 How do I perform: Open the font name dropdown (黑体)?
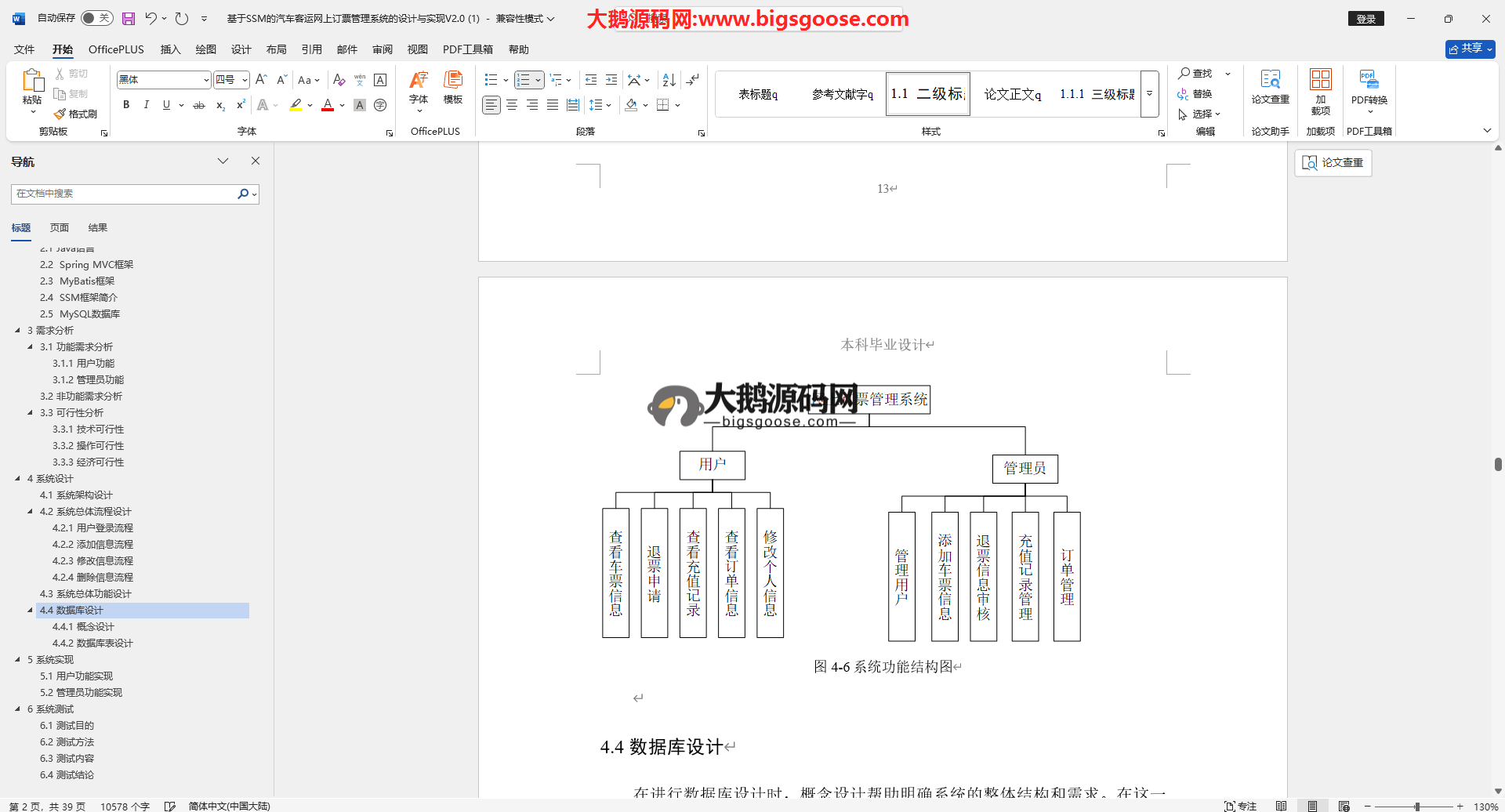[x=206, y=80]
